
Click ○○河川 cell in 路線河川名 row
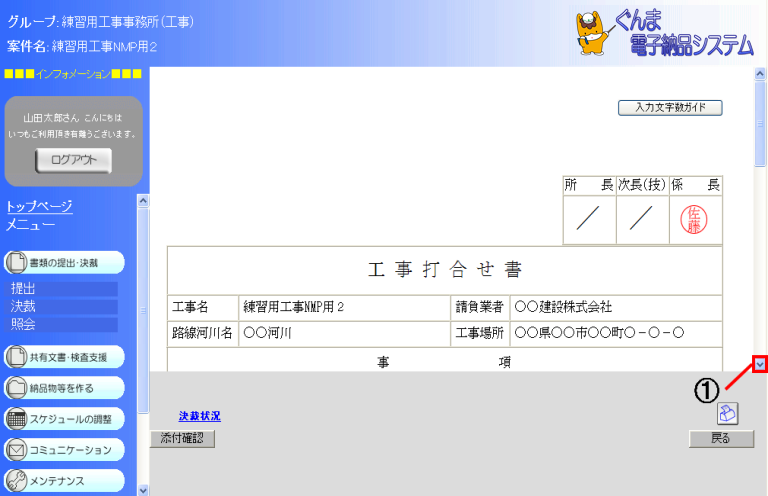pos(344,333)
